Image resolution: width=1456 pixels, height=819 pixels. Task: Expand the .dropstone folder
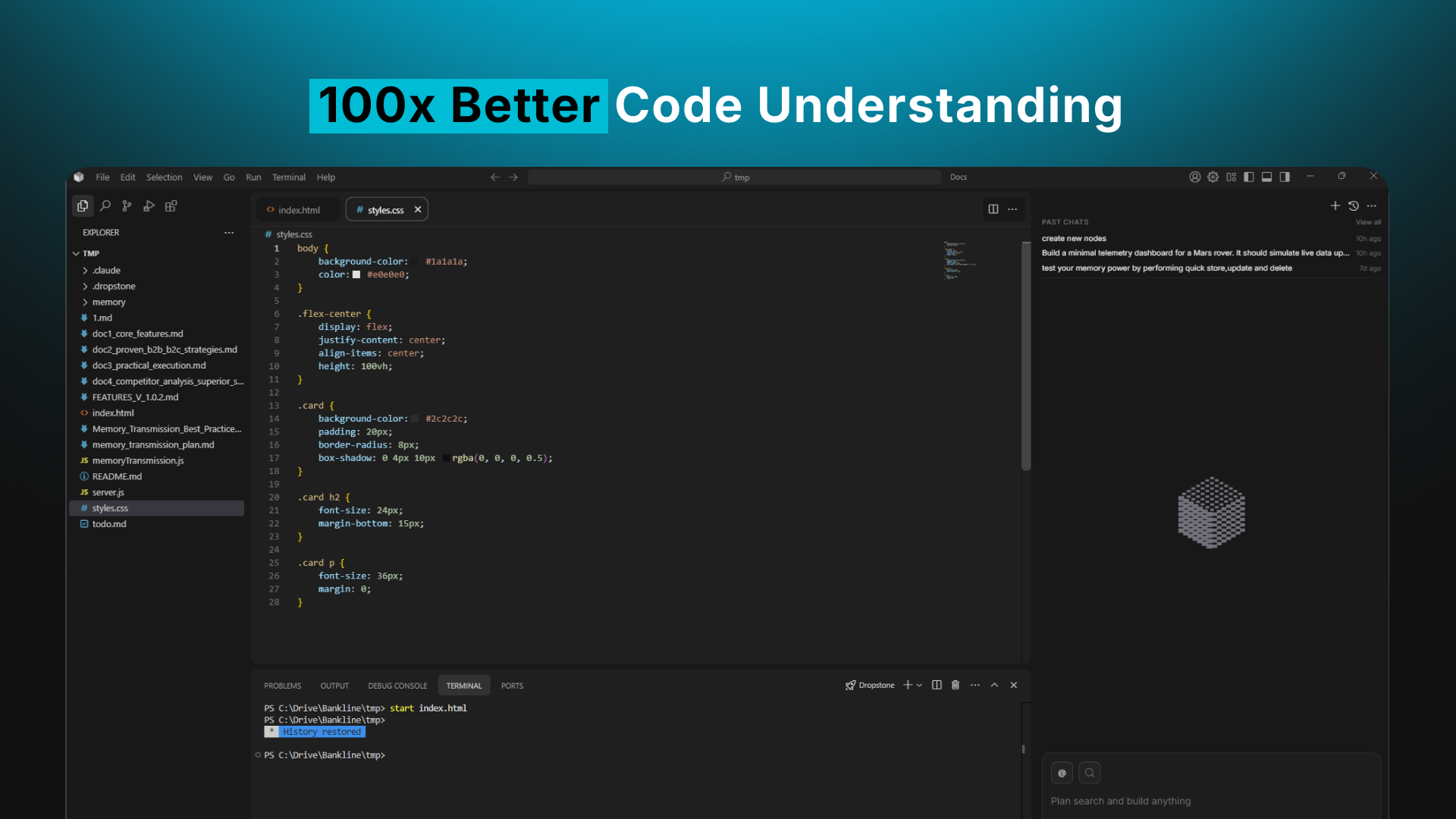click(x=114, y=286)
